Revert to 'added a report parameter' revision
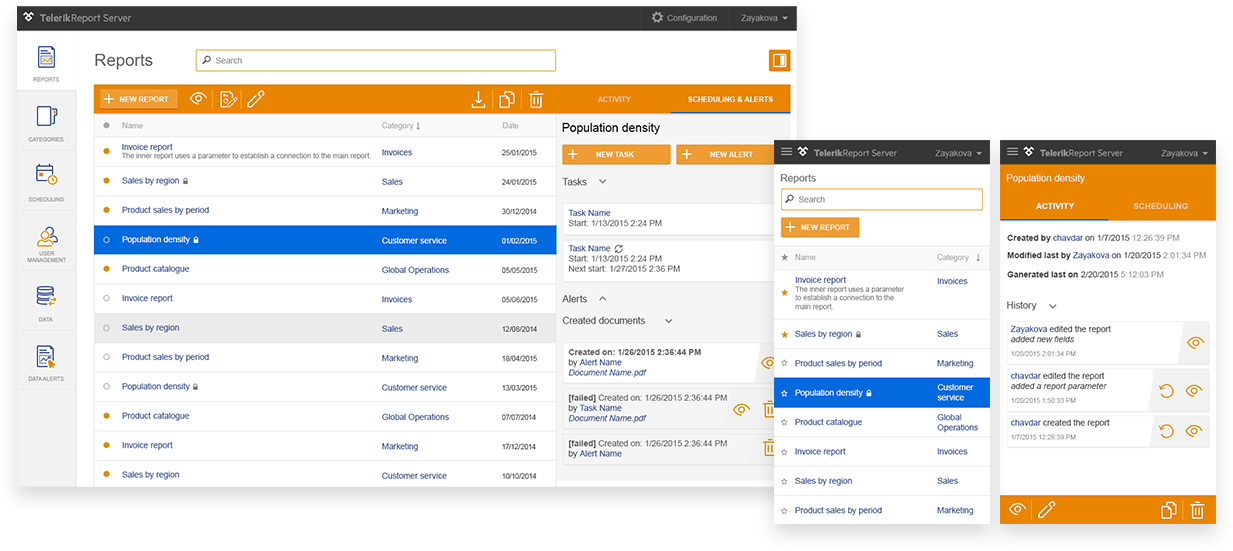 pos(1166,390)
